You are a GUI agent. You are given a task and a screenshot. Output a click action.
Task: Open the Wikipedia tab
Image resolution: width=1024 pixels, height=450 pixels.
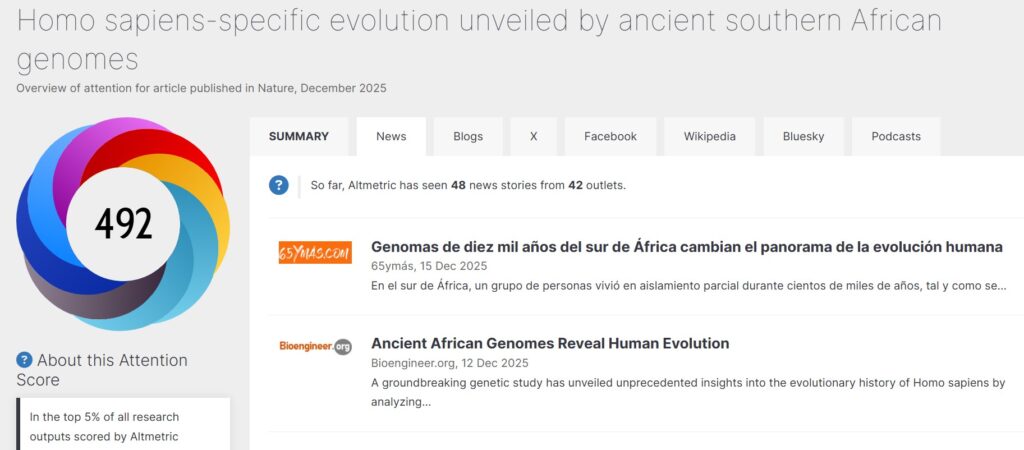coord(709,137)
